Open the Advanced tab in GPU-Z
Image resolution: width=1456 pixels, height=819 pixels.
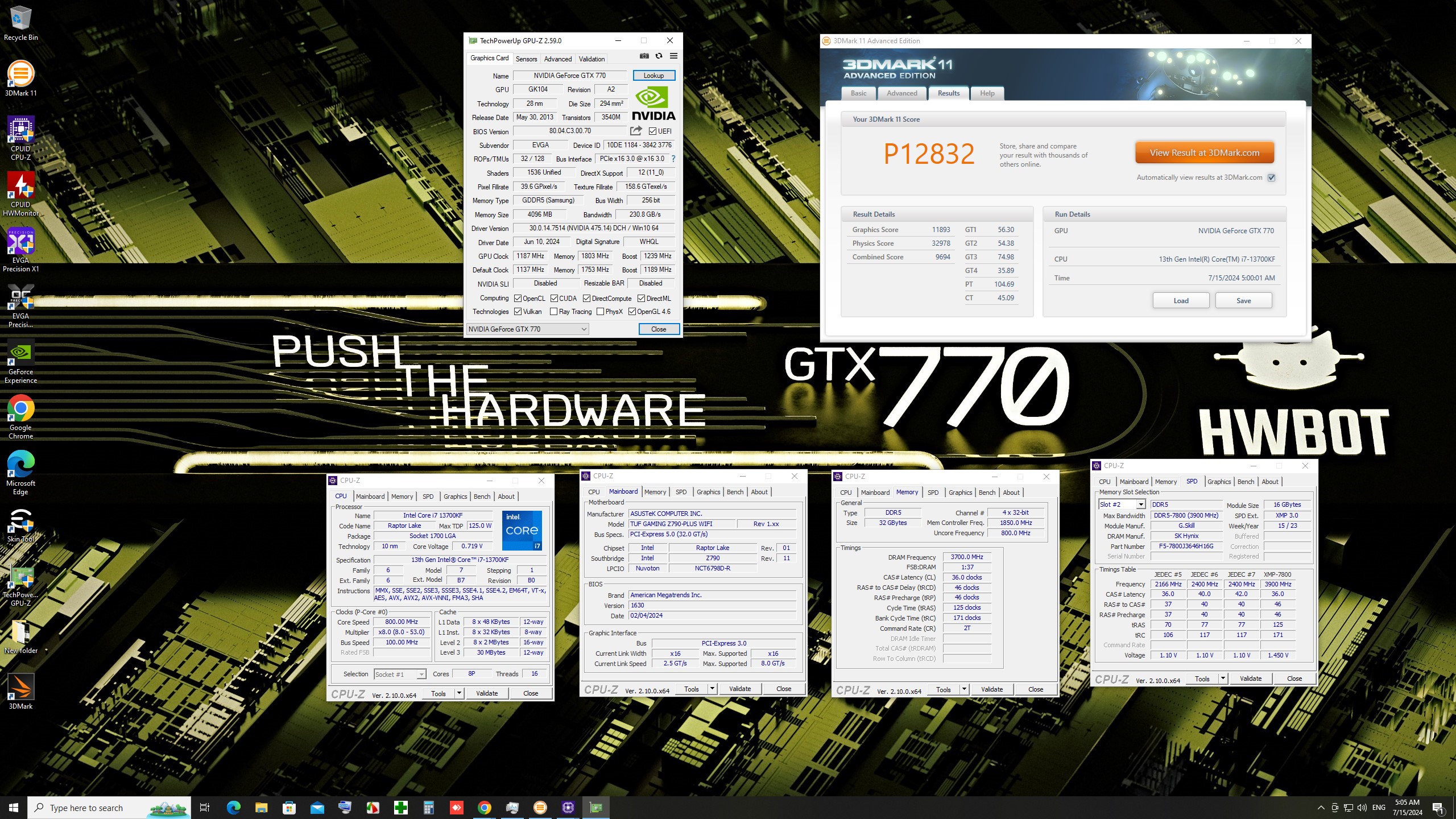click(558, 59)
